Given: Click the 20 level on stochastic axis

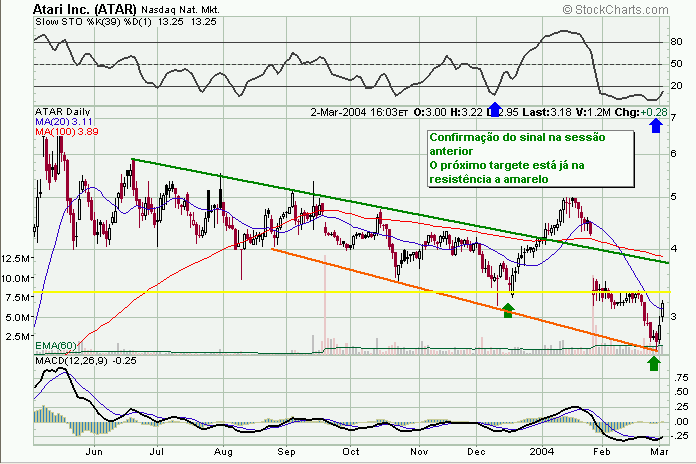Looking at the screenshot, I should (676, 86).
